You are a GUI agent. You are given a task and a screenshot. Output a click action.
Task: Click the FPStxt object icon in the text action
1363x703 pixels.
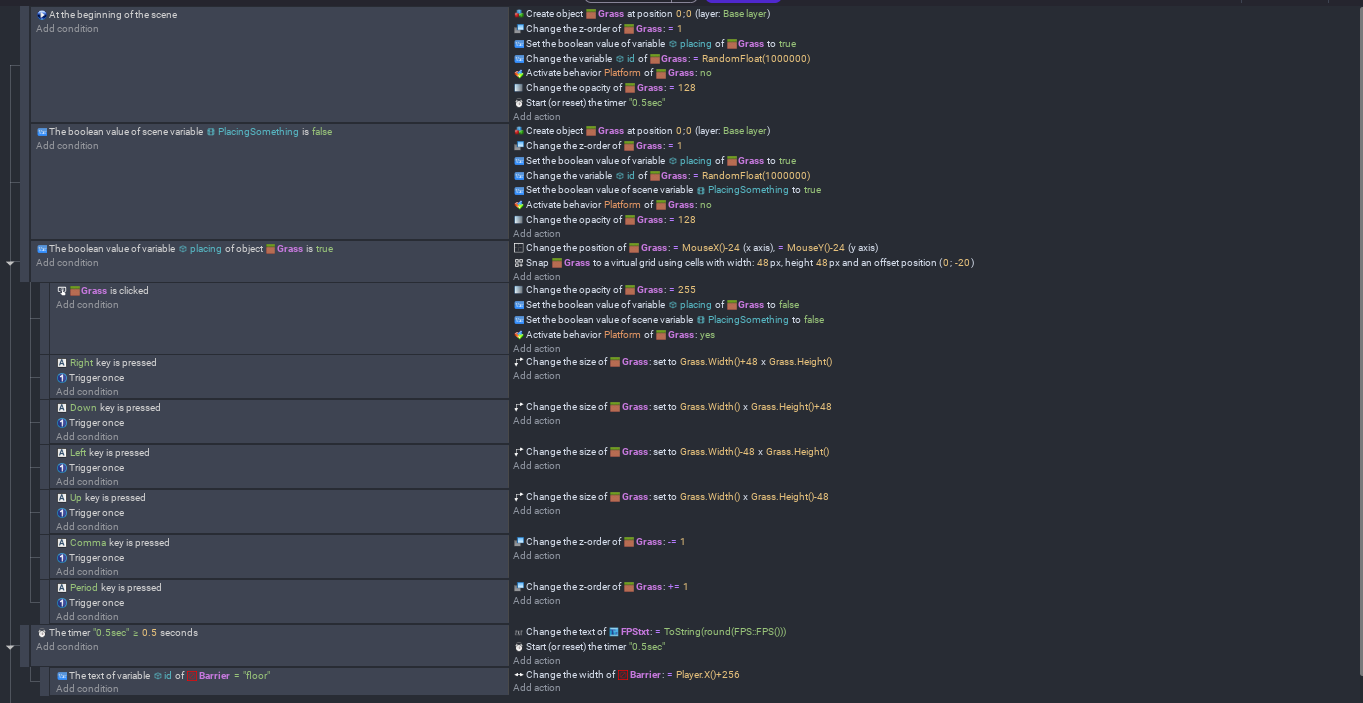[x=614, y=632]
